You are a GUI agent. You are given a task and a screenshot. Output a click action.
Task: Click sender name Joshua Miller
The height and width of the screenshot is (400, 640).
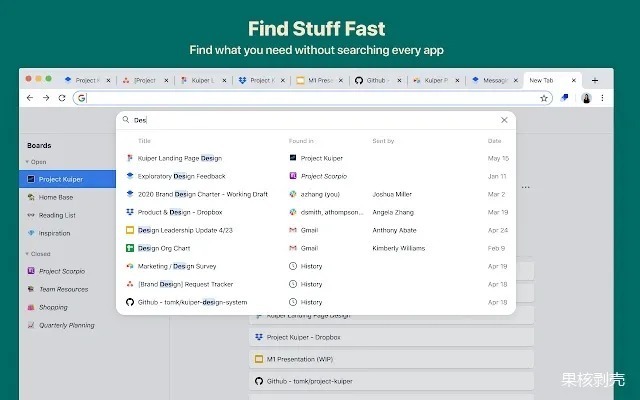(392, 194)
